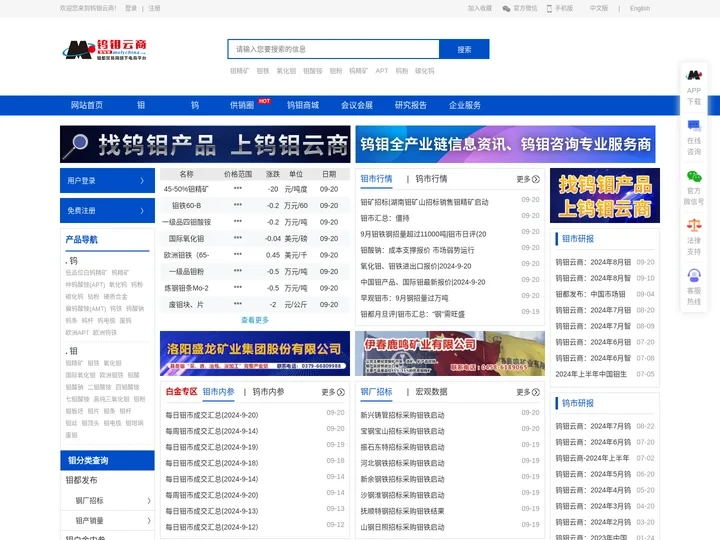Switch to the 宏观数据 tab

(x=431, y=392)
